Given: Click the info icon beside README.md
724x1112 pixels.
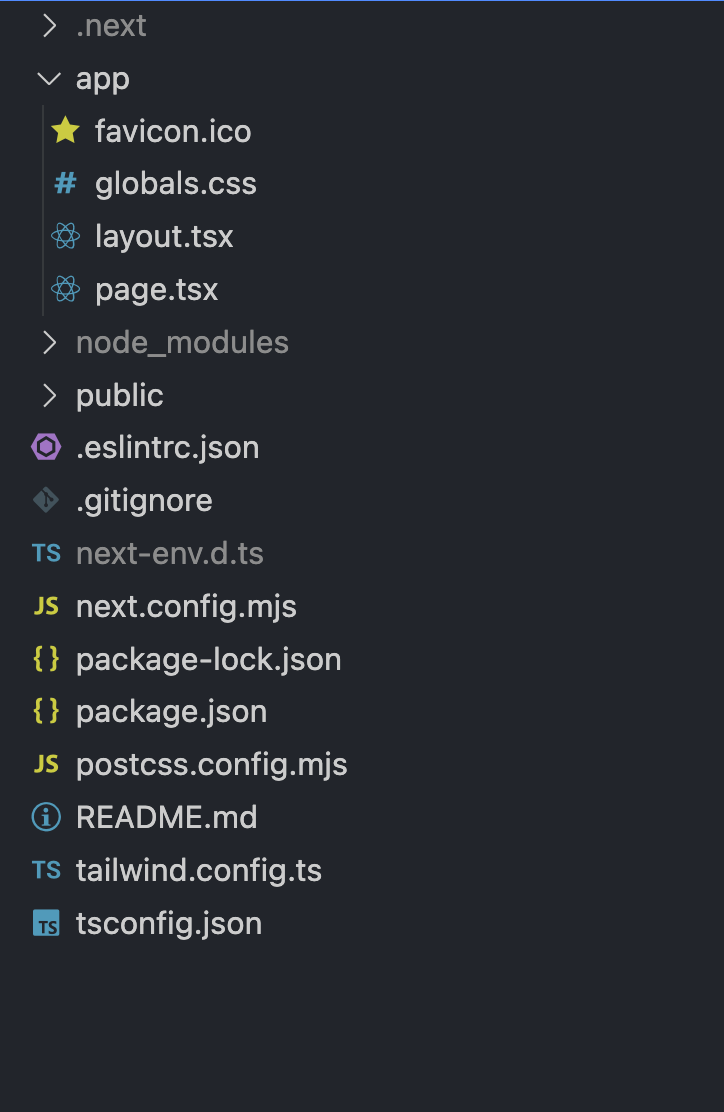Looking at the screenshot, I should (x=46, y=817).
